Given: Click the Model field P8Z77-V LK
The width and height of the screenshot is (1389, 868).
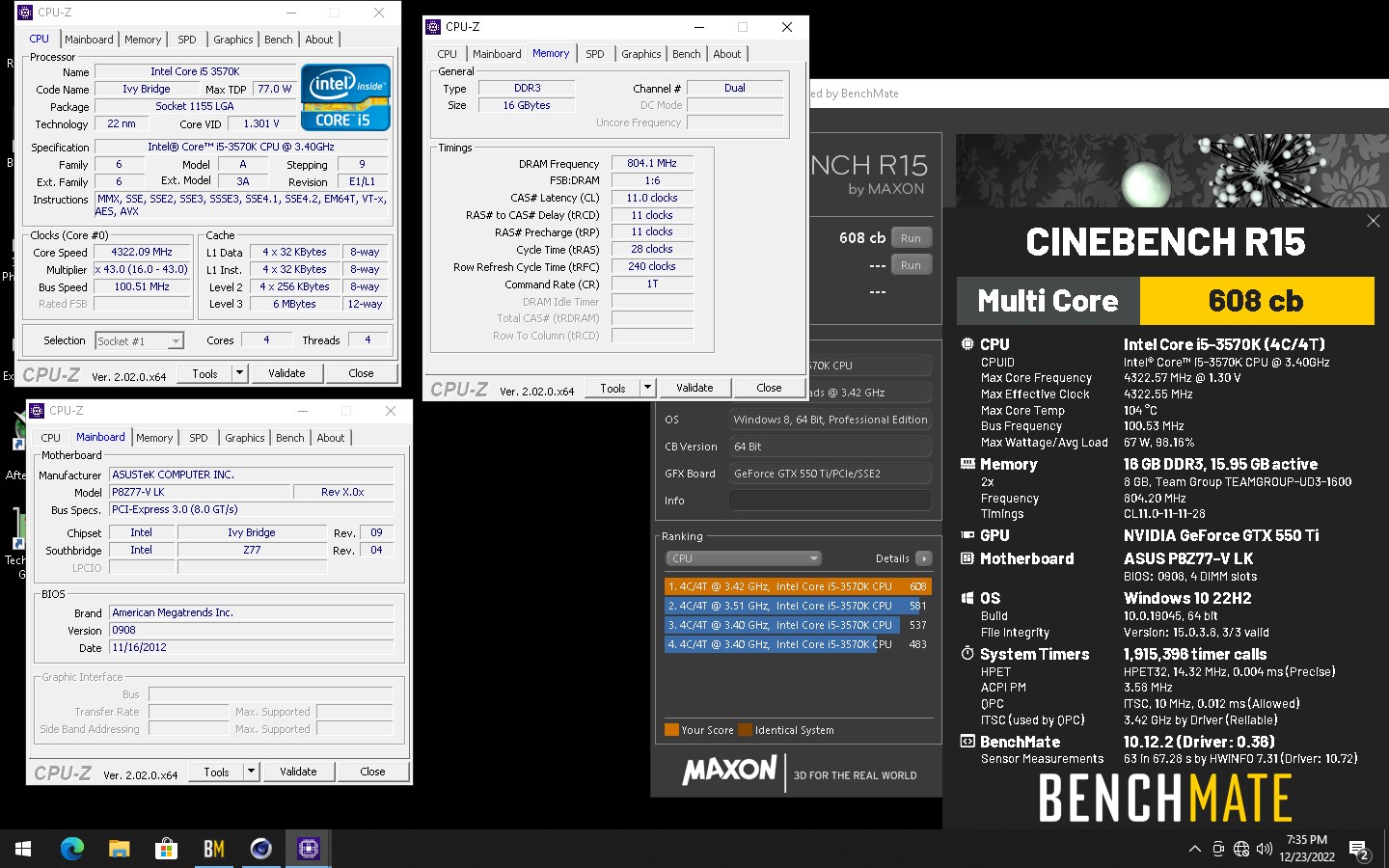Looking at the screenshot, I should [200, 492].
